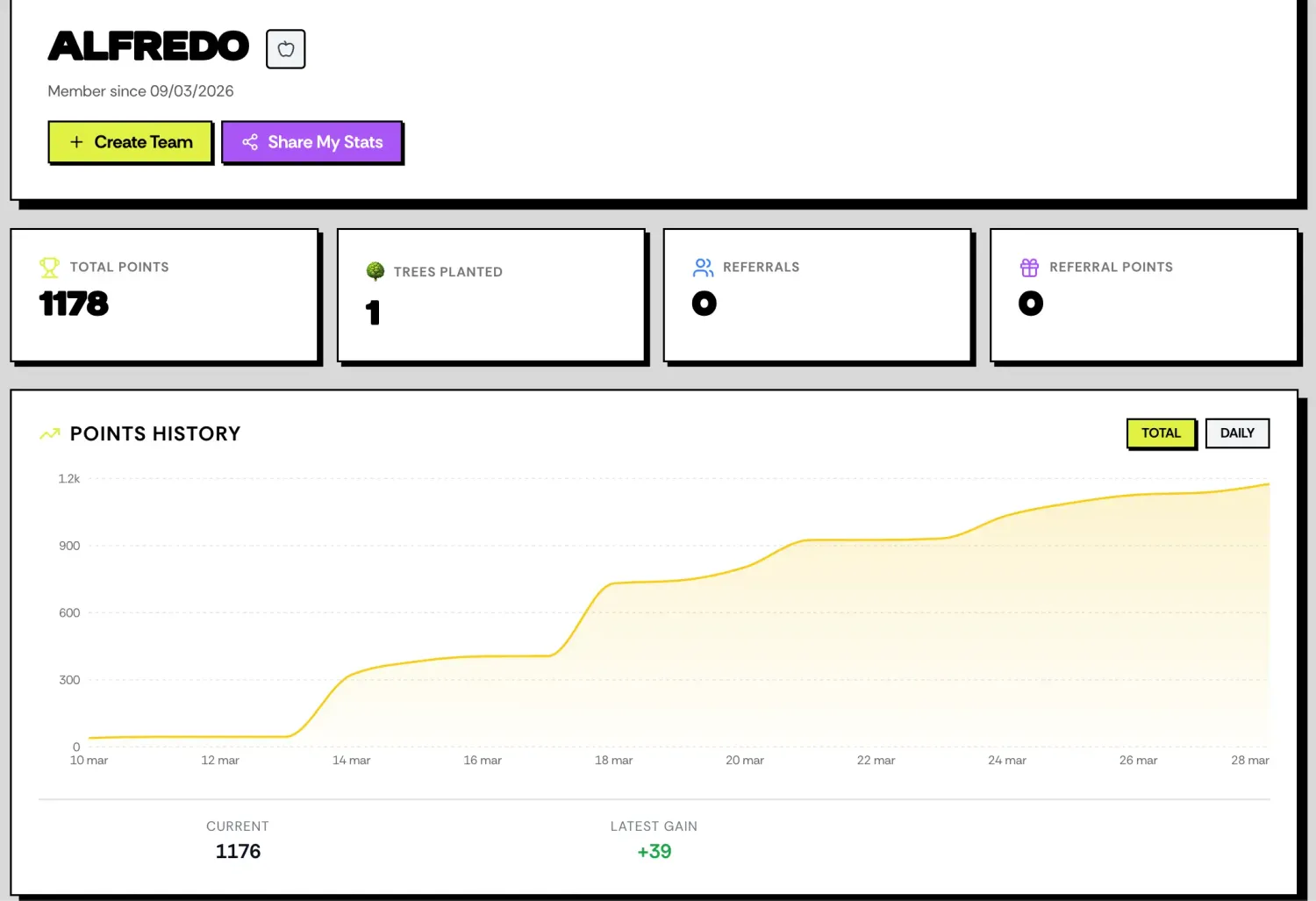Click the TOTAL tab above the chart
Image resolution: width=1316 pixels, height=901 pixels.
click(x=1161, y=433)
